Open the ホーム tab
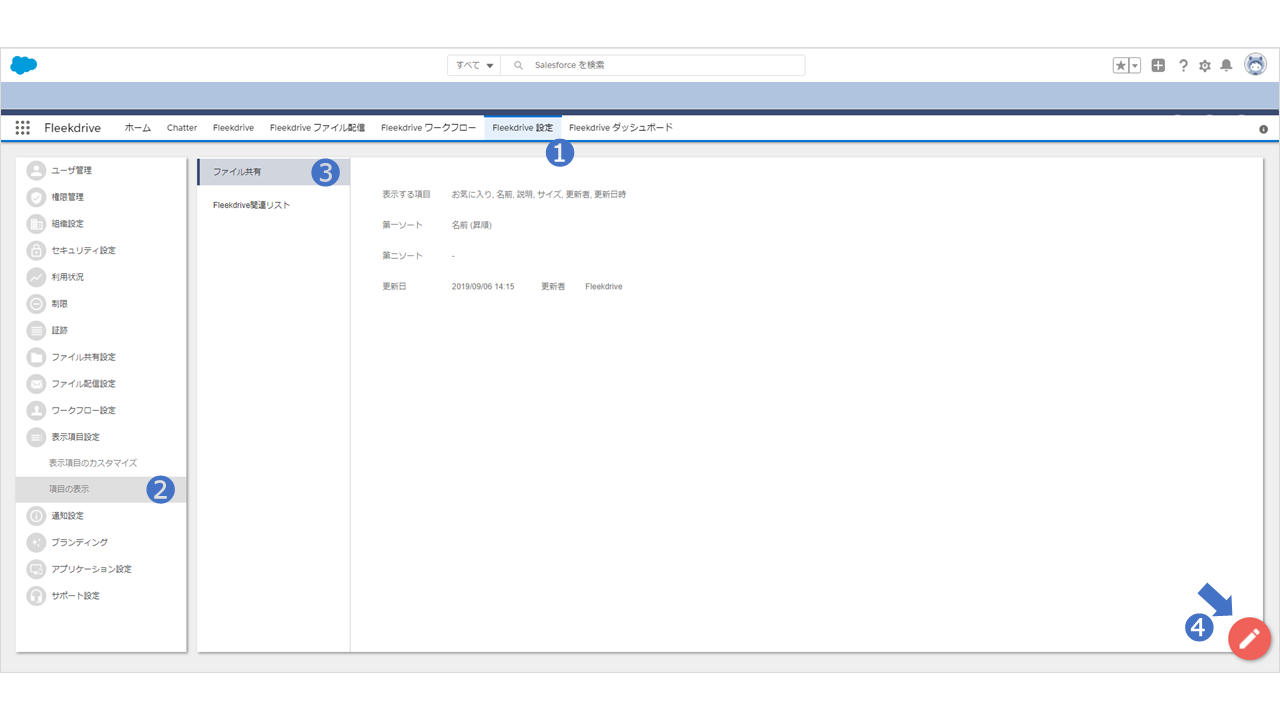The image size is (1280, 720). point(137,128)
